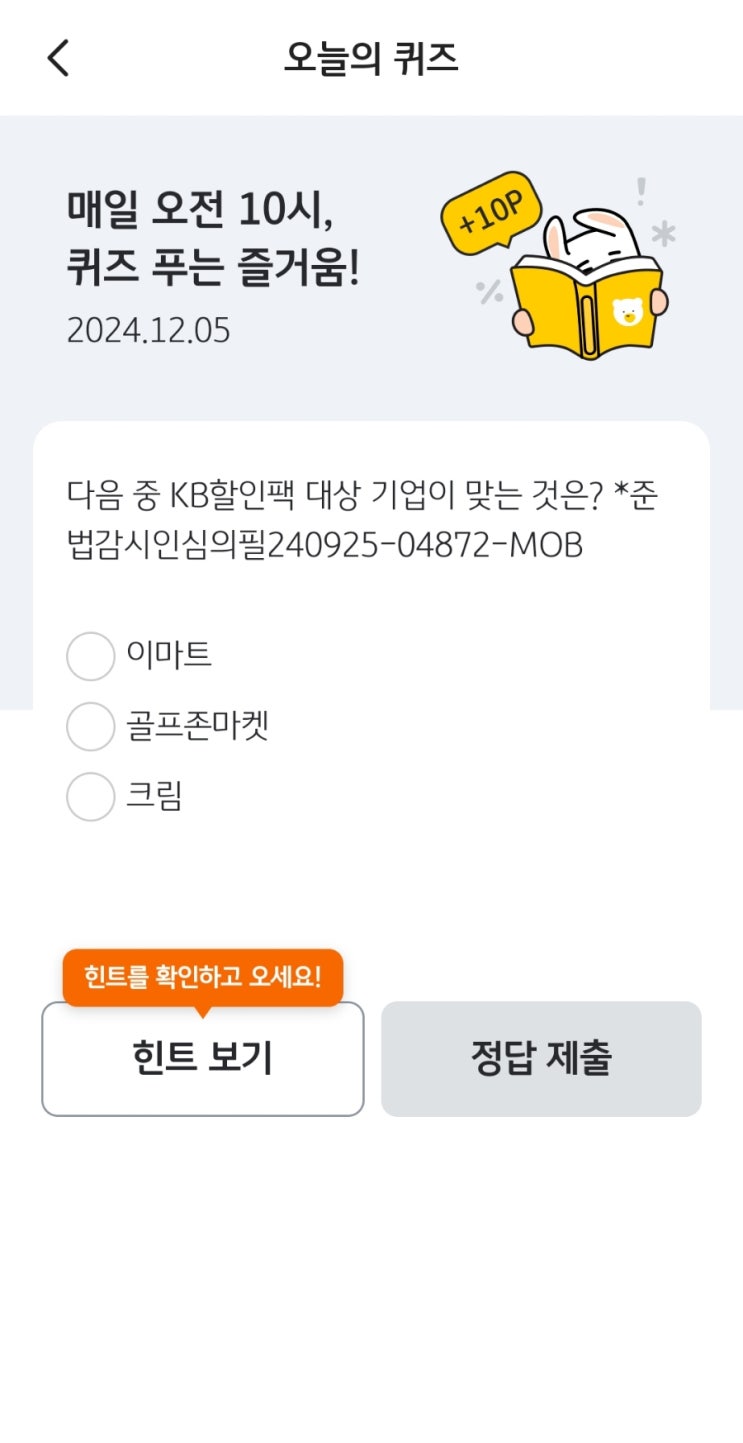Image resolution: width=743 pixels, height=1443 pixels.
Task: Click the 골프존마켓 answer label text
Action: pyautogui.click(x=197, y=726)
